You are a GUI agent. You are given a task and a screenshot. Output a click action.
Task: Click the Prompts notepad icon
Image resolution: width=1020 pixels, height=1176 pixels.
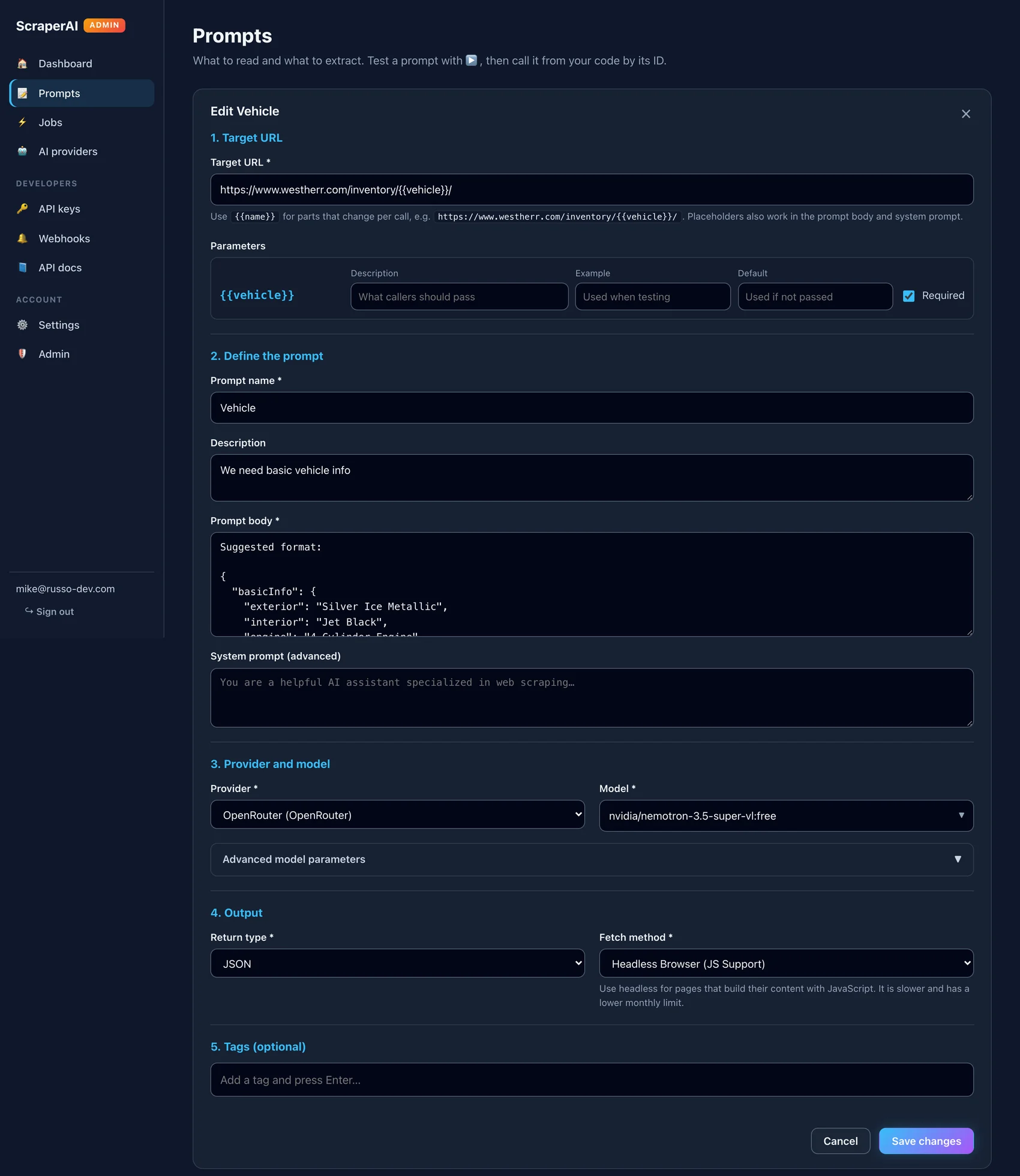click(22, 93)
